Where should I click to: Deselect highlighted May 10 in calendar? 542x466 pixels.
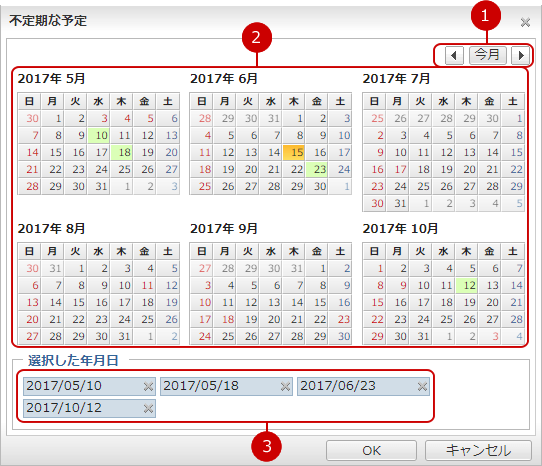pyautogui.click(x=99, y=135)
